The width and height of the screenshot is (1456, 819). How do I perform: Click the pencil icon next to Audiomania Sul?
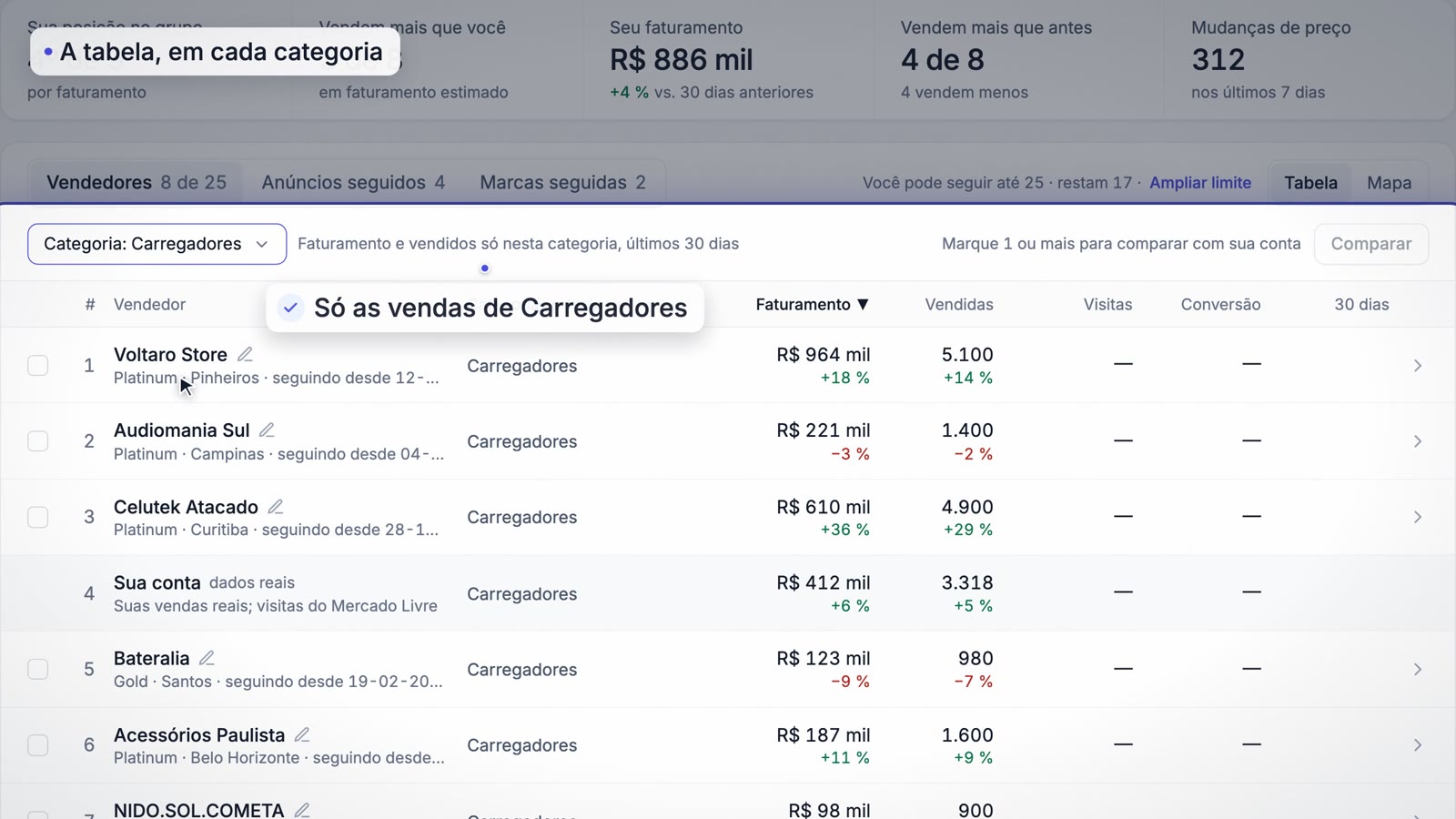click(x=267, y=430)
